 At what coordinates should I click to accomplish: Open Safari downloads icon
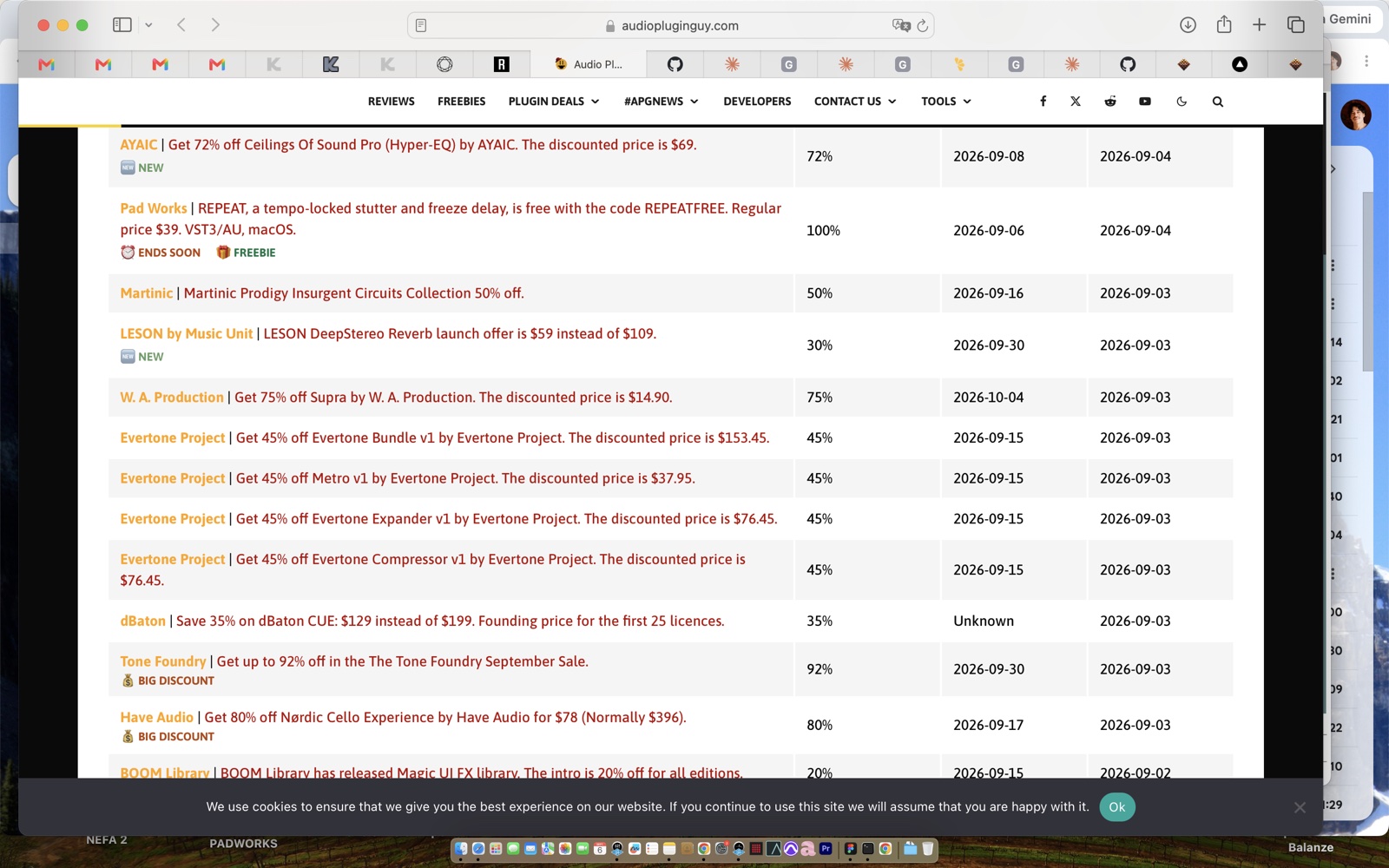point(1188,25)
